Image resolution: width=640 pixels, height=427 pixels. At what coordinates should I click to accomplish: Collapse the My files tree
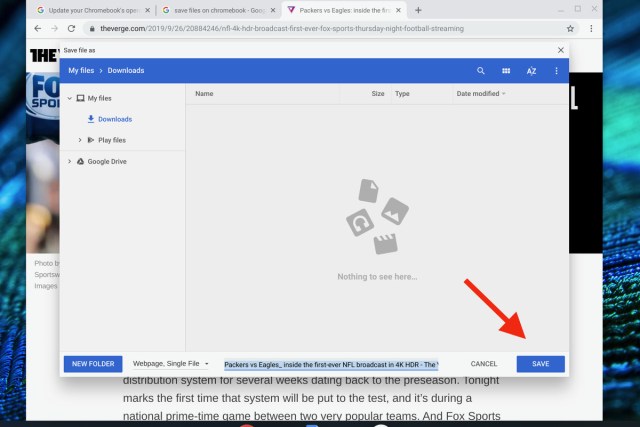[x=69, y=98]
